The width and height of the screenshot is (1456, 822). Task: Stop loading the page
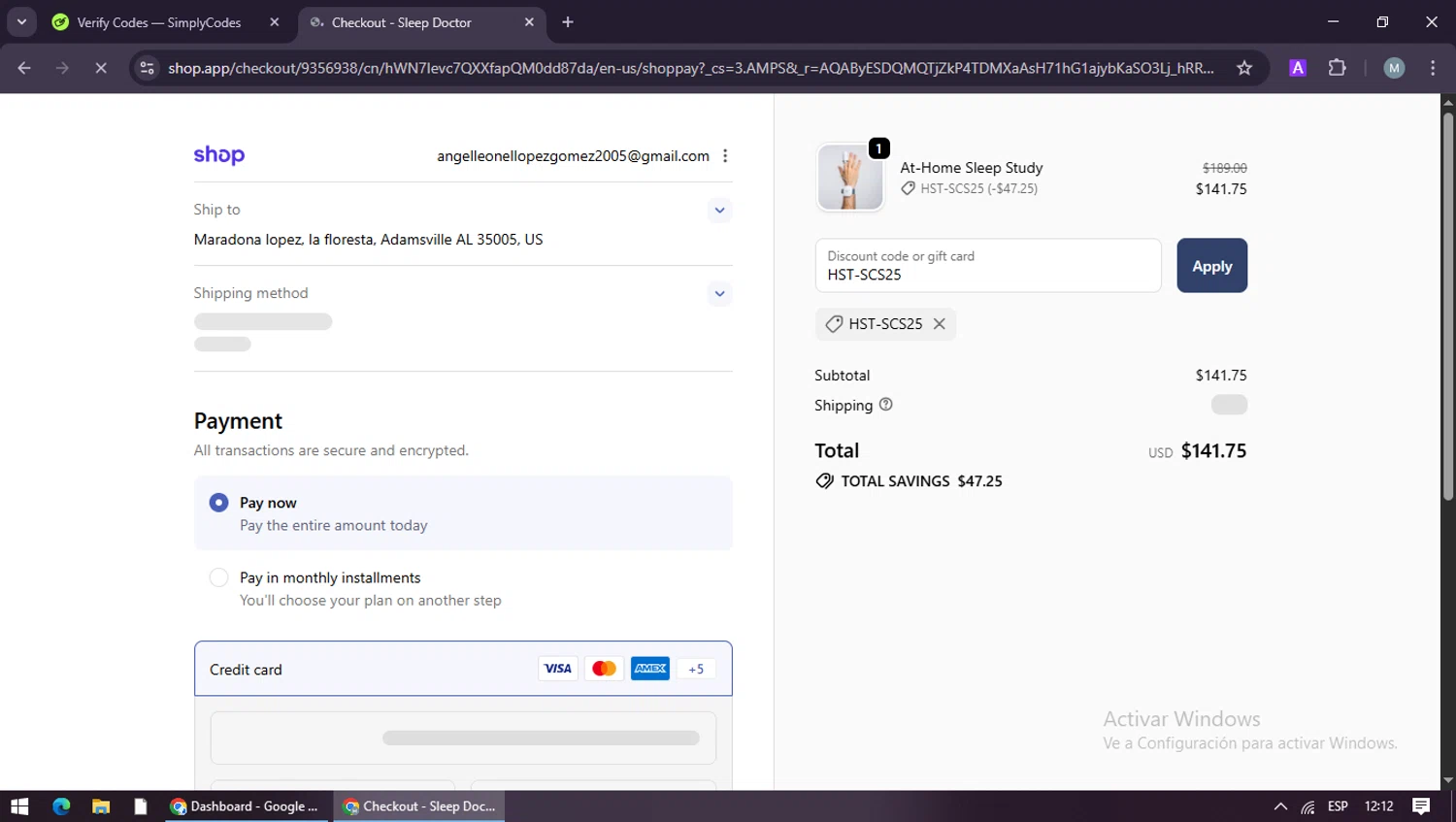pyautogui.click(x=100, y=68)
